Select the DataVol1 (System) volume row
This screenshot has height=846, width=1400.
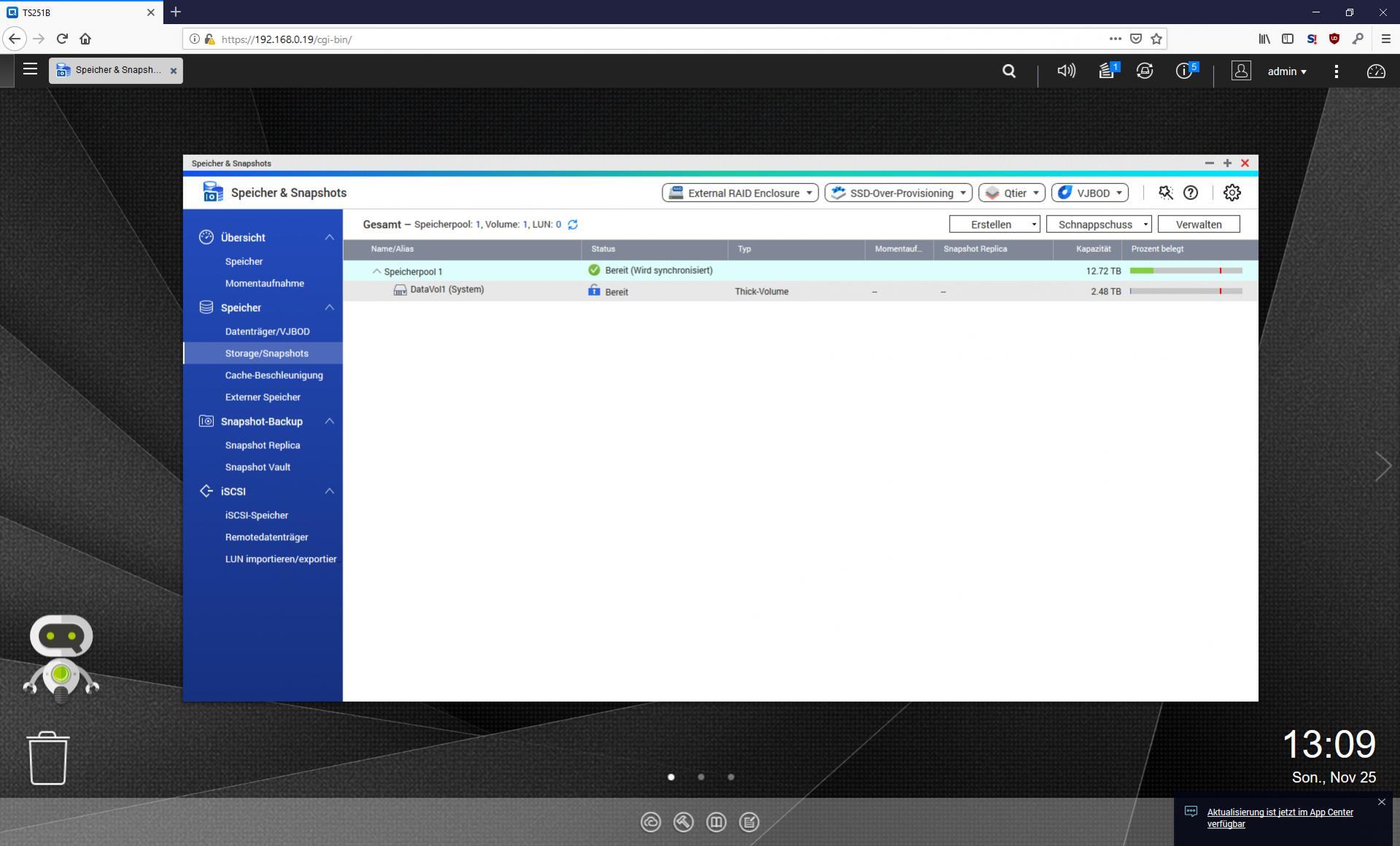tap(800, 291)
